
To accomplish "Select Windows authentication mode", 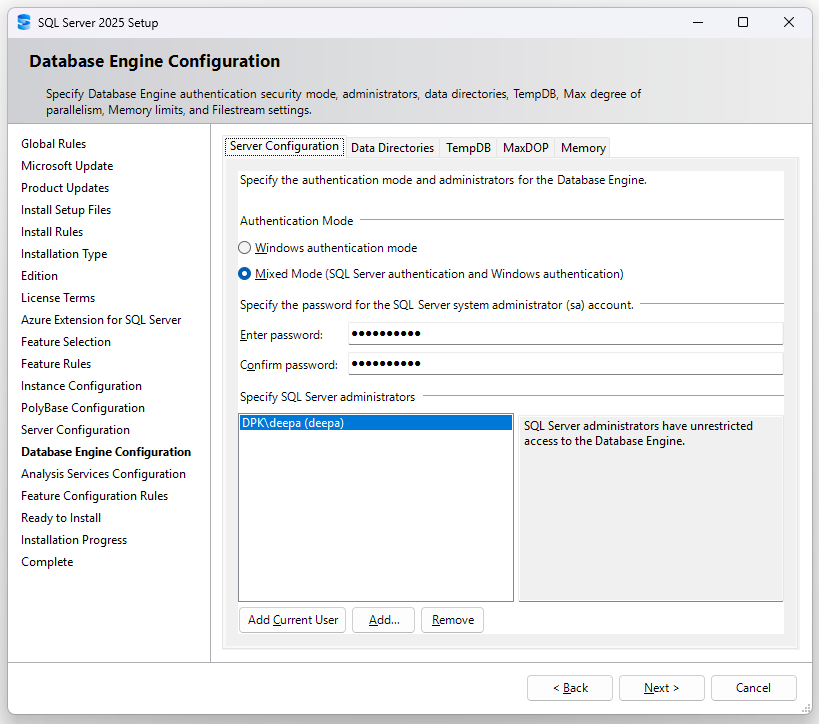I will click(x=244, y=247).
